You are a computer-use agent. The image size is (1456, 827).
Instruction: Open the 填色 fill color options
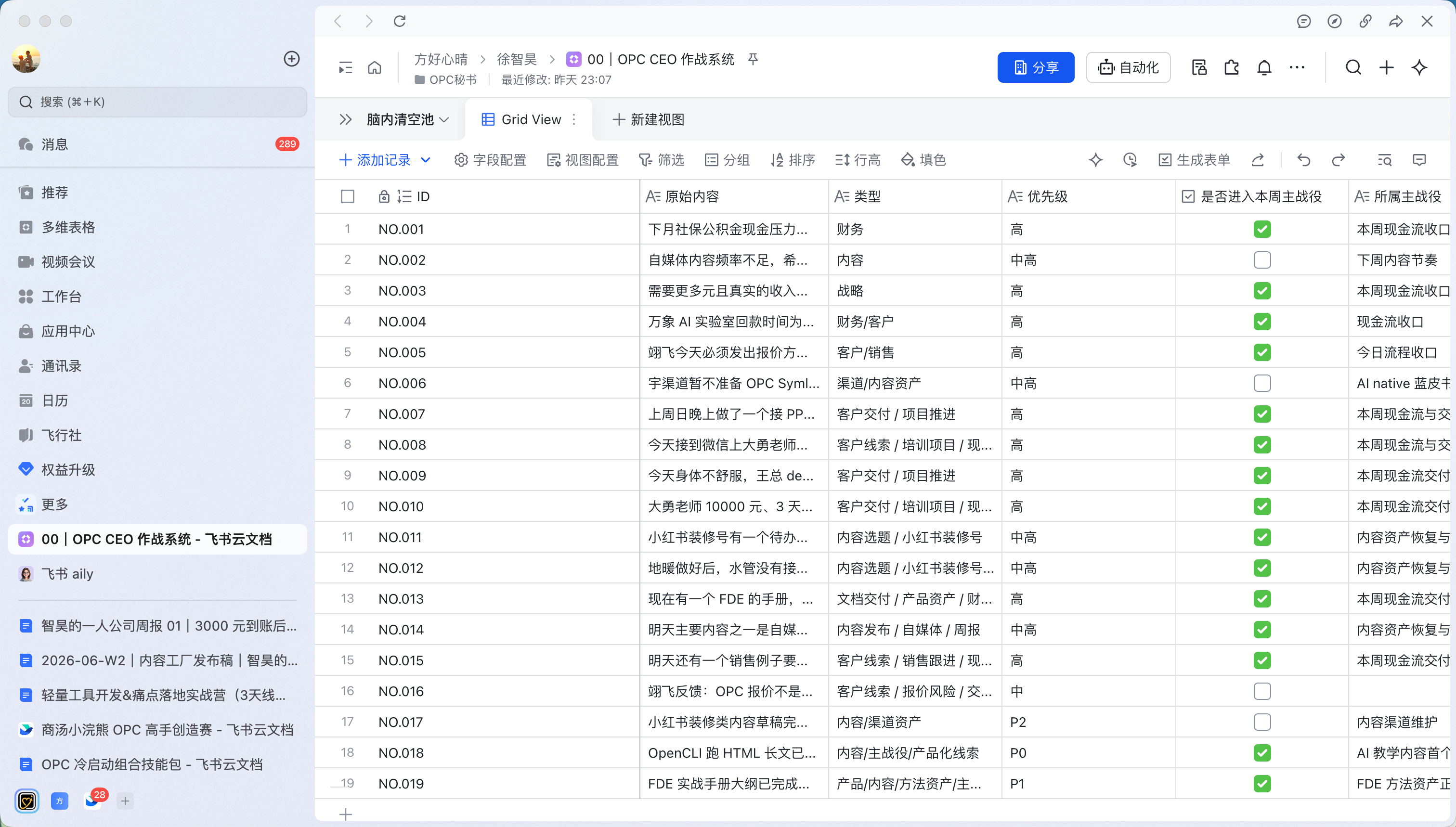point(923,160)
